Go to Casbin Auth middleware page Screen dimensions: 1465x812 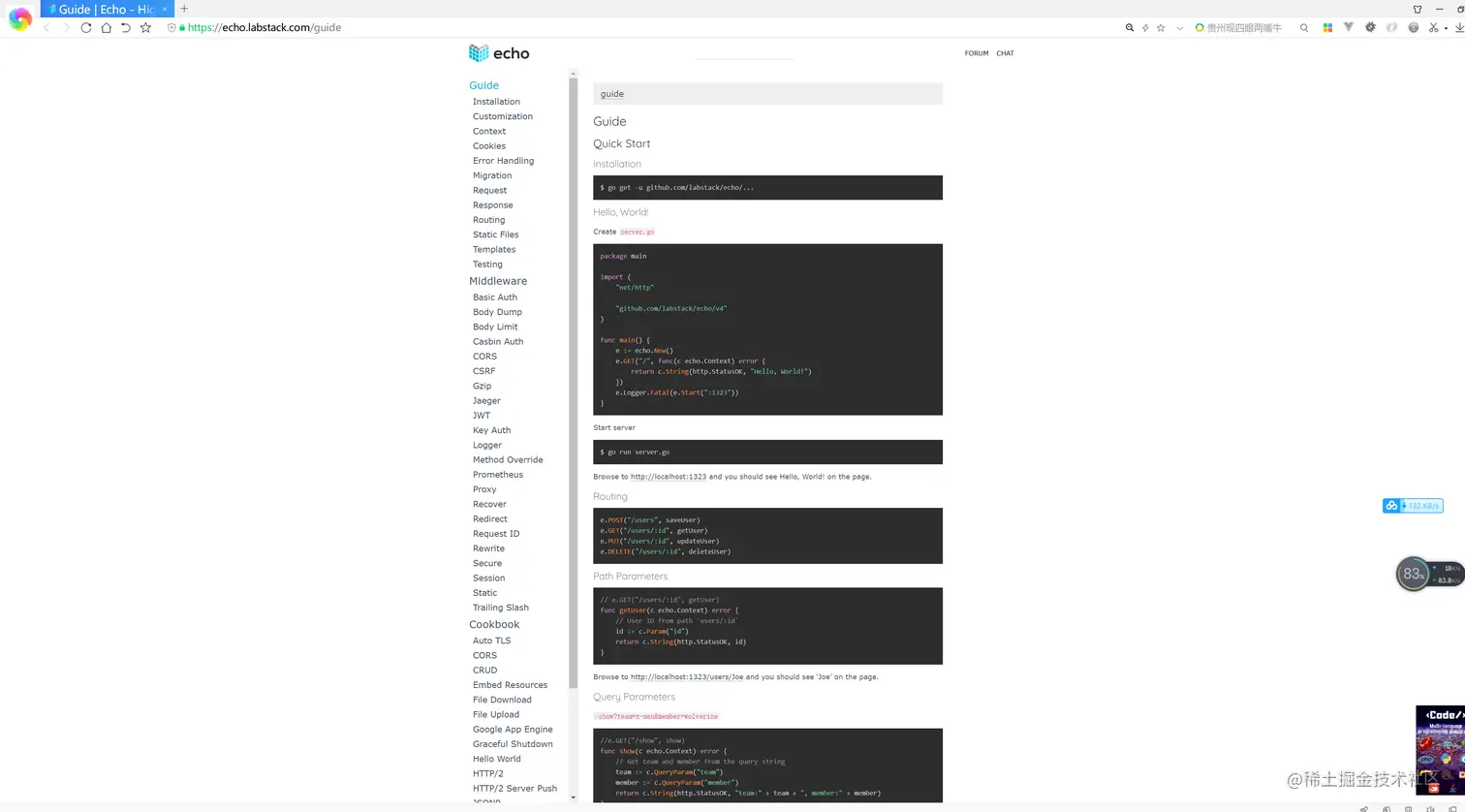(498, 341)
